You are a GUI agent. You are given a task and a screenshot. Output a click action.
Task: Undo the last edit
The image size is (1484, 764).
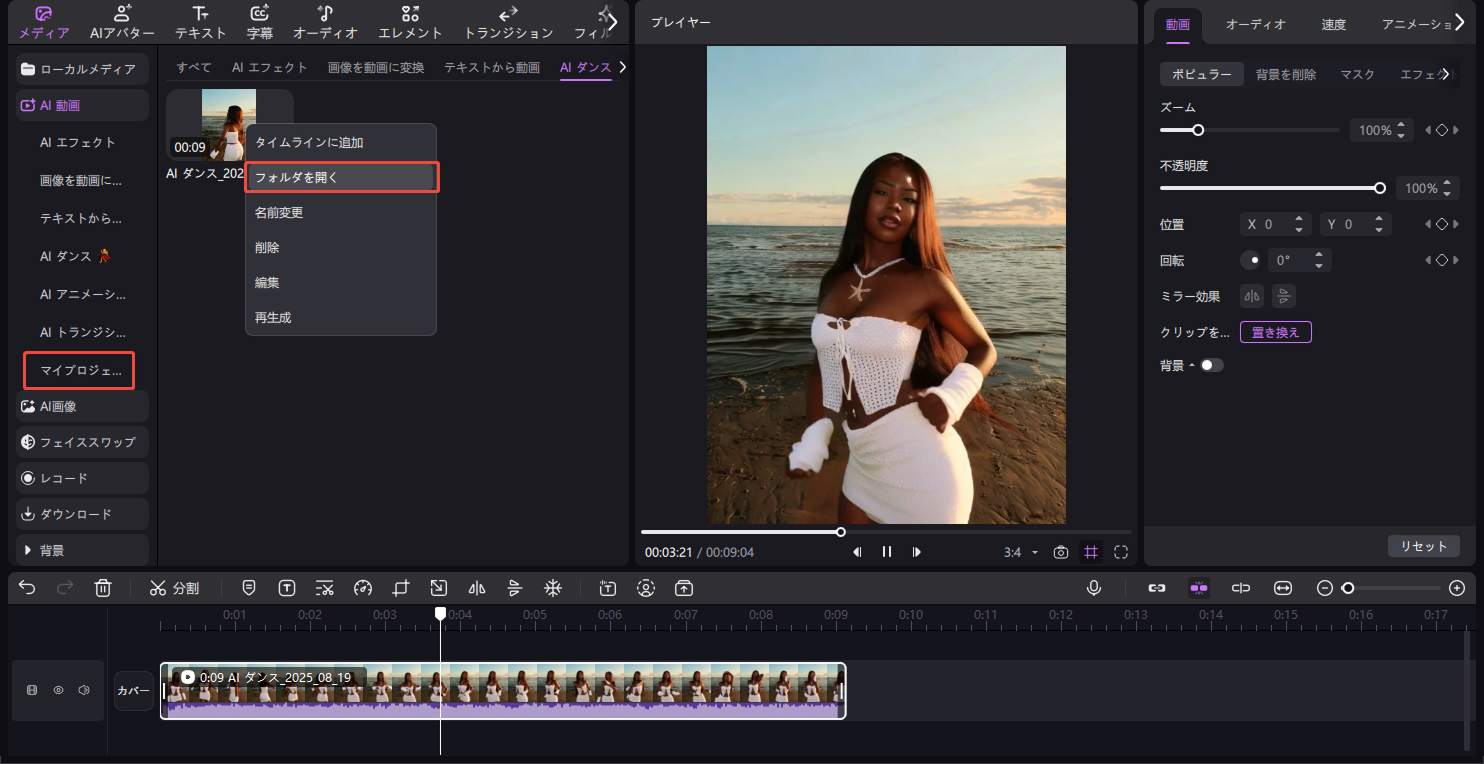pos(27,588)
